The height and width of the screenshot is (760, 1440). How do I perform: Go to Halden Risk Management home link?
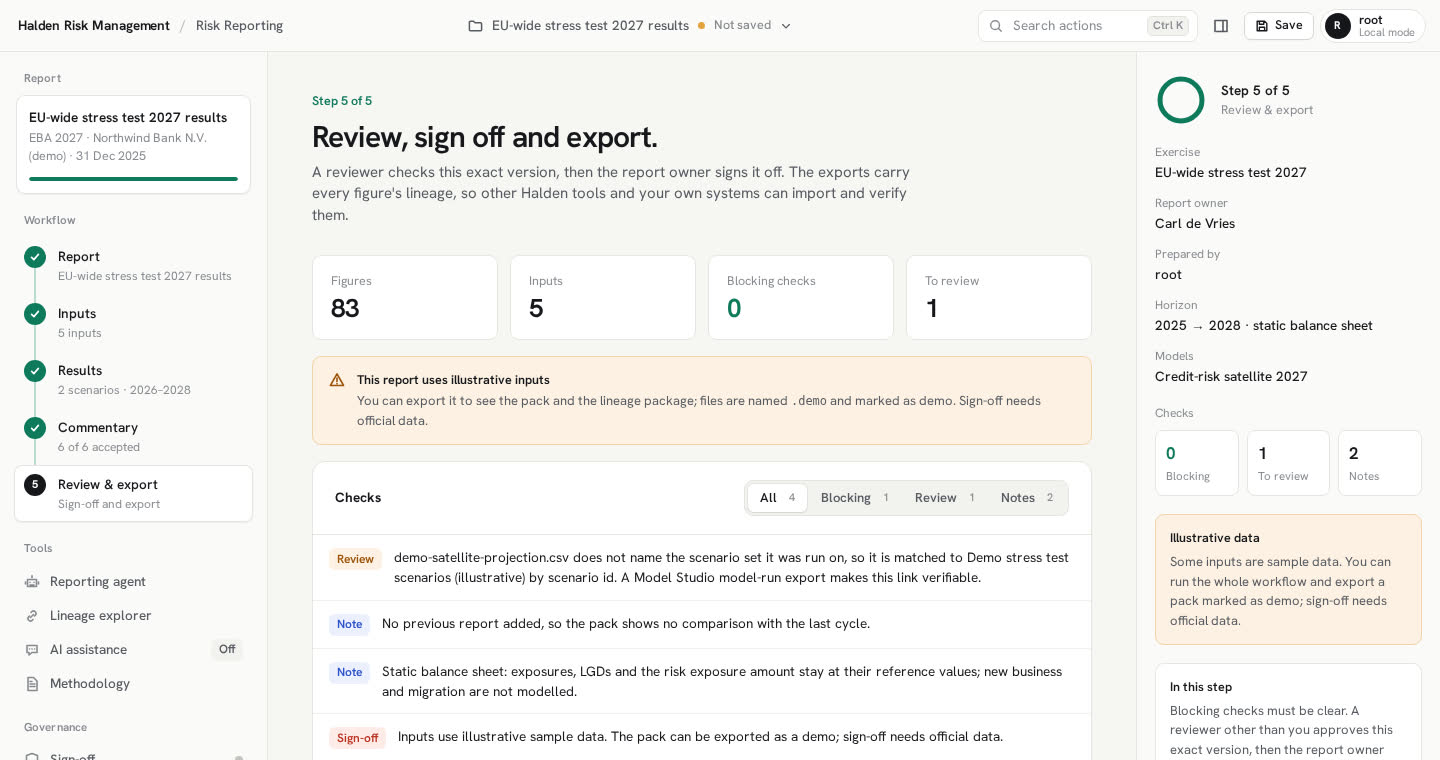(94, 26)
